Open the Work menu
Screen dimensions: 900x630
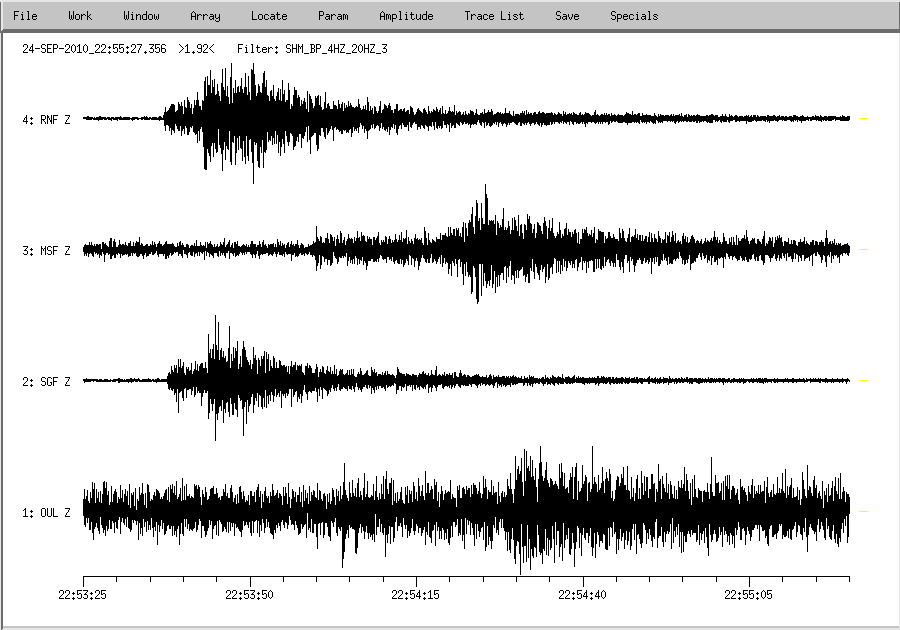[80, 16]
